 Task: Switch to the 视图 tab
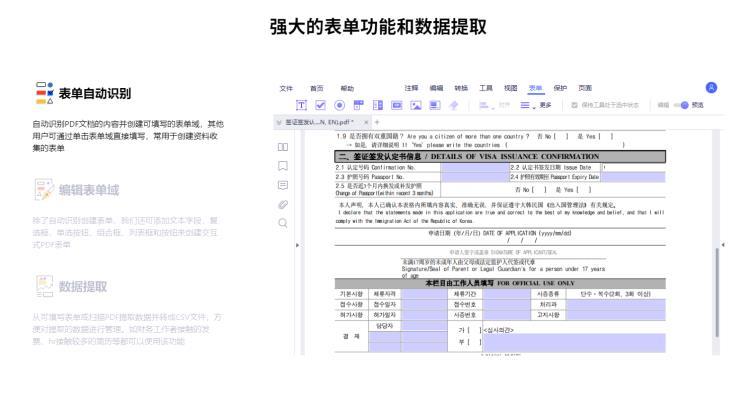pos(511,88)
